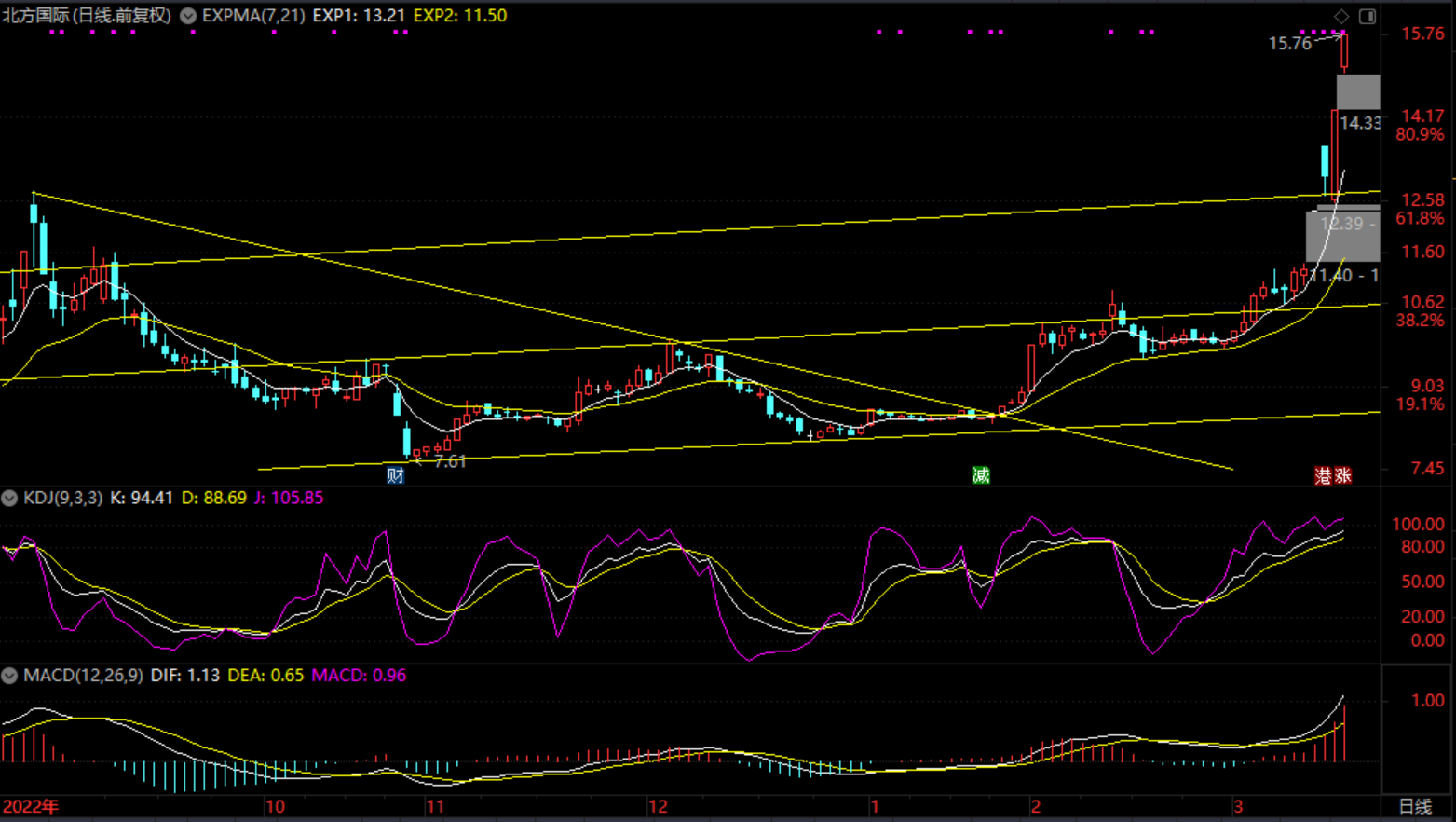Click the 日线 period selector
This screenshot has height=822, width=1456.
1415,806
